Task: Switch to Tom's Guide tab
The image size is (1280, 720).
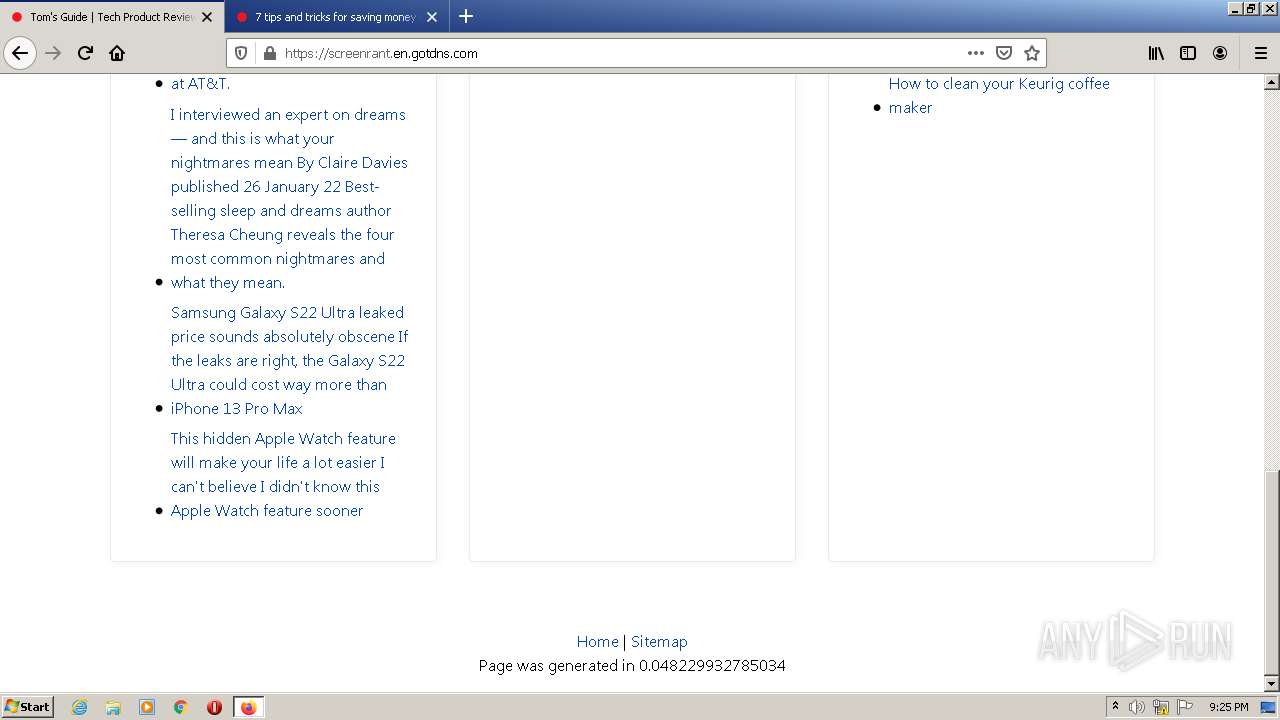Action: click(x=112, y=17)
